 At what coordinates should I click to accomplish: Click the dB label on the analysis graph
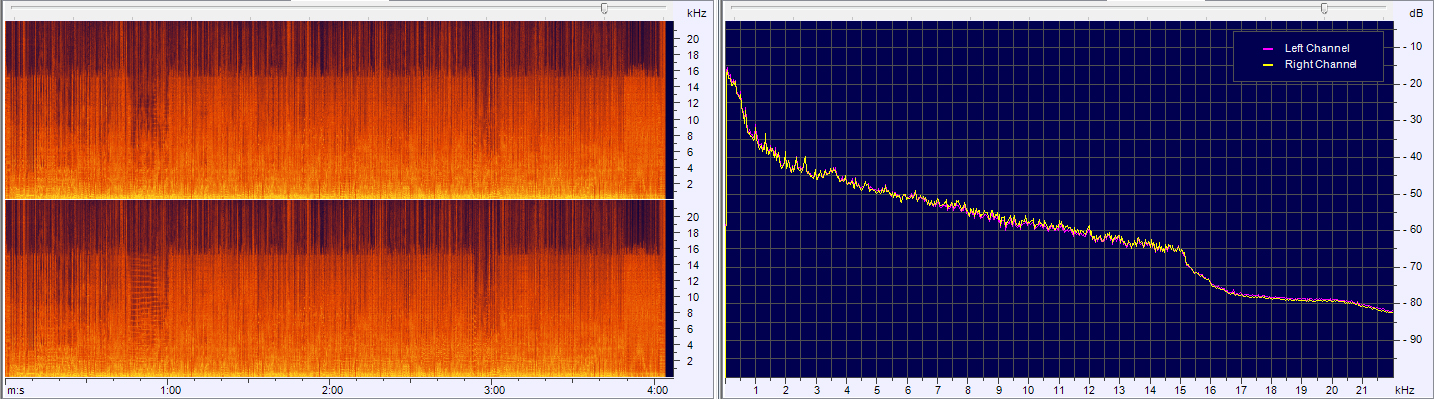click(1415, 13)
